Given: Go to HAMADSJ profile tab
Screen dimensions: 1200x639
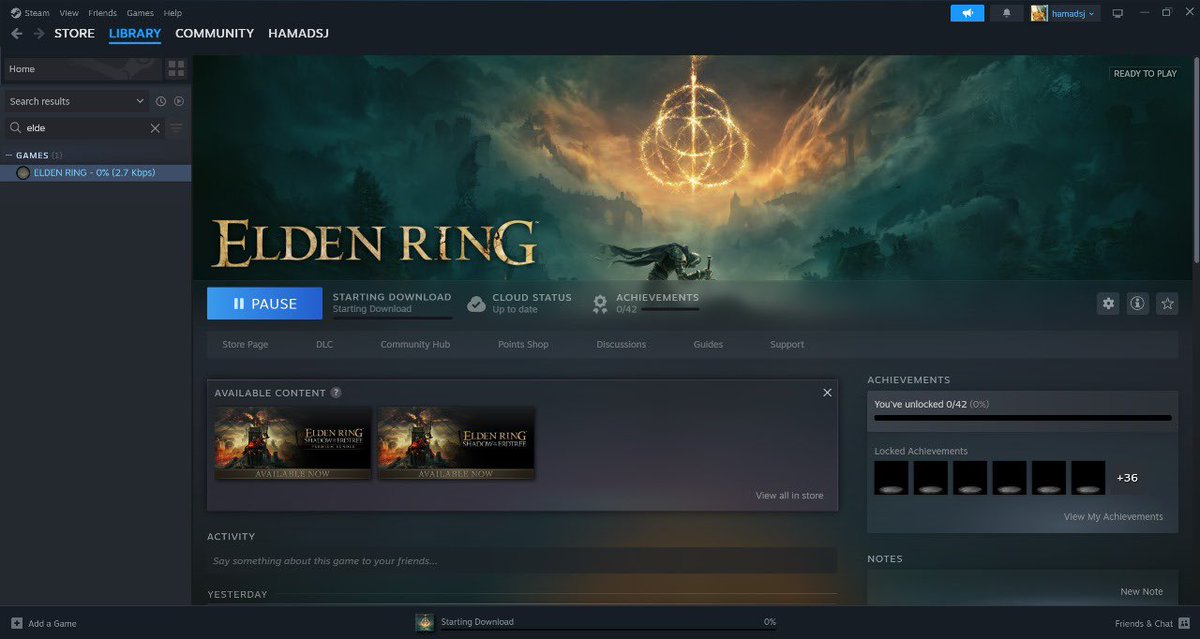Looking at the screenshot, I should point(298,33).
